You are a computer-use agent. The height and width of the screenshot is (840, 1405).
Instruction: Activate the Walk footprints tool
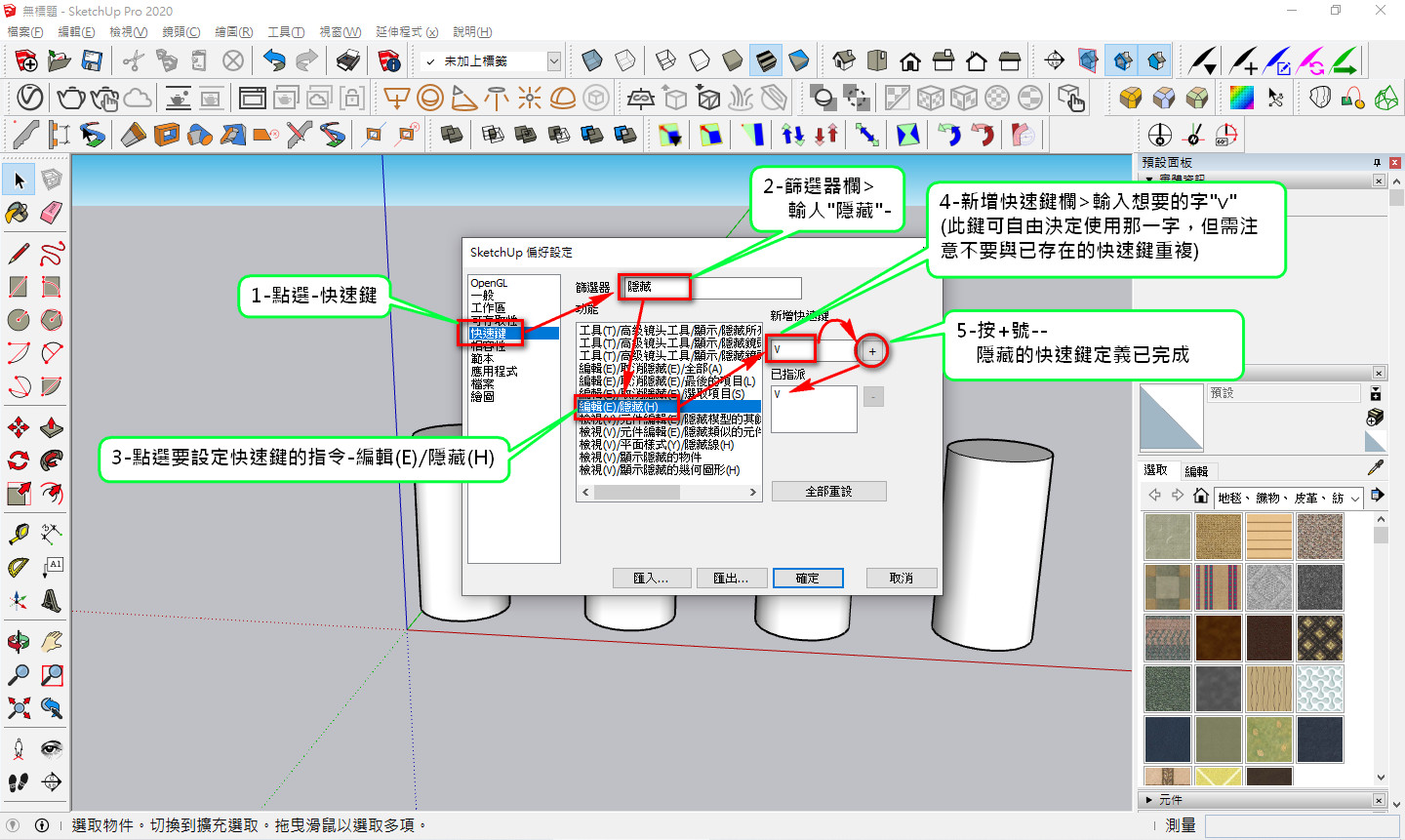pyautogui.click(x=19, y=782)
